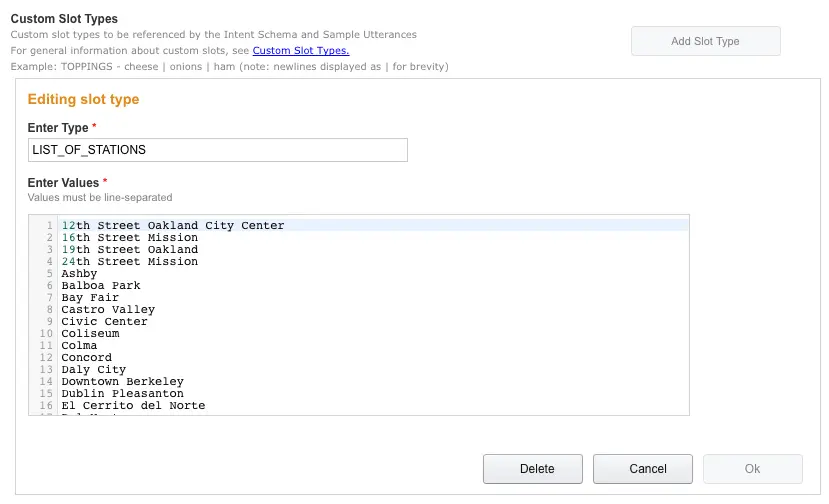Image resolution: width=829 pixels, height=504 pixels.
Task: Select the Downtown Berkeley line
Action: pyautogui.click(x=122, y=382)
